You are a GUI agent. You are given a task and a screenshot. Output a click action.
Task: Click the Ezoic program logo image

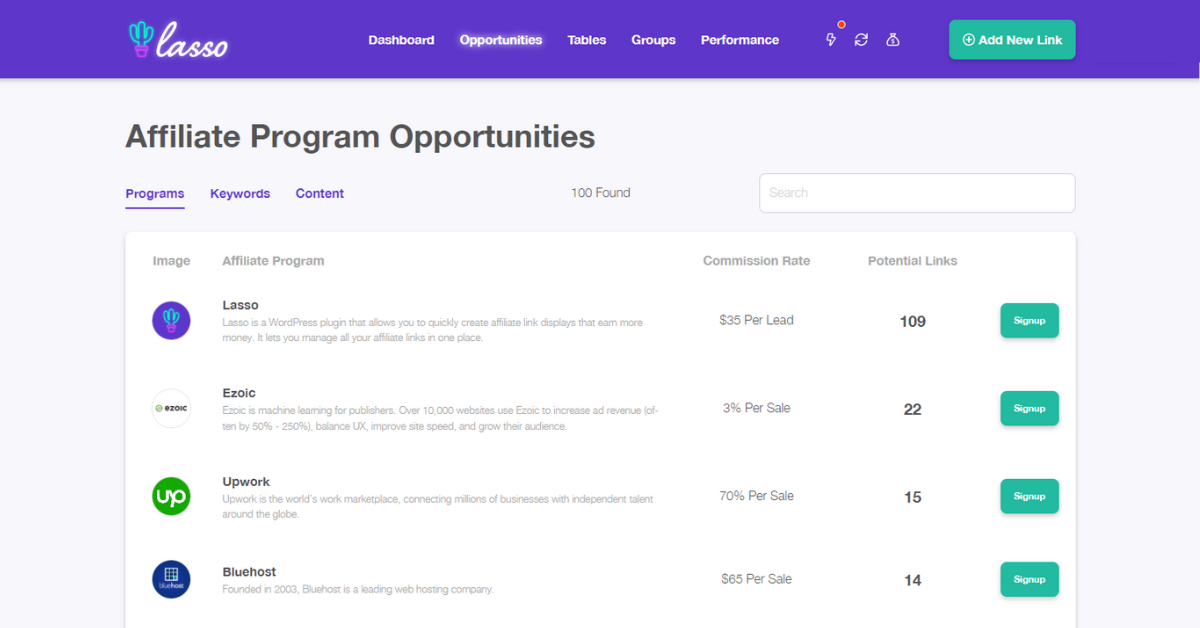[x=171, y=408]
